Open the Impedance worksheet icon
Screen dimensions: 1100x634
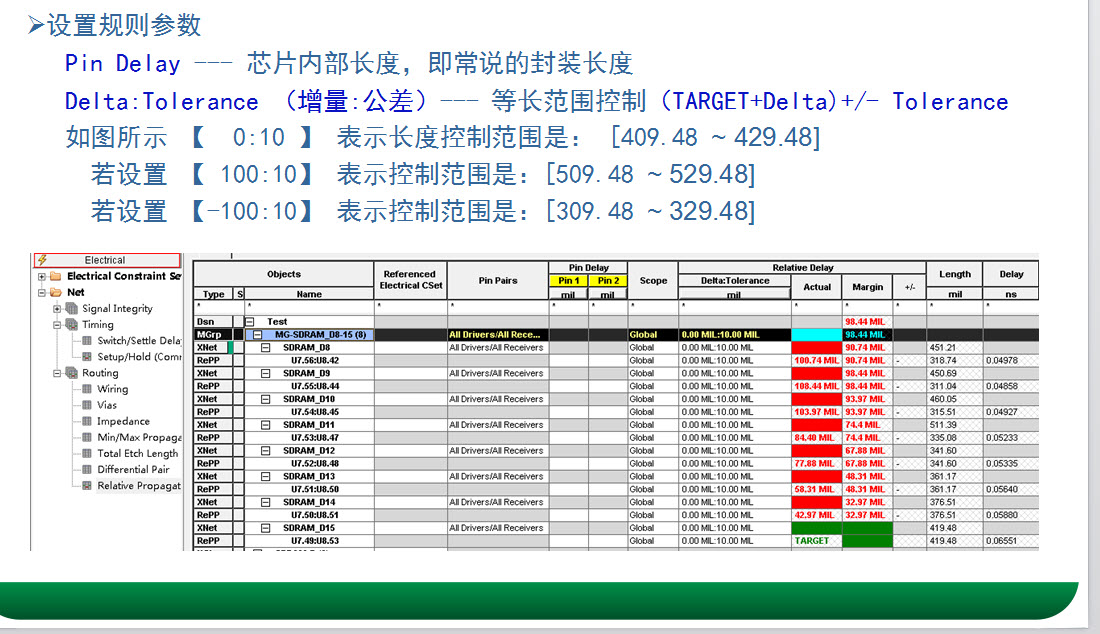coord(87,421)
